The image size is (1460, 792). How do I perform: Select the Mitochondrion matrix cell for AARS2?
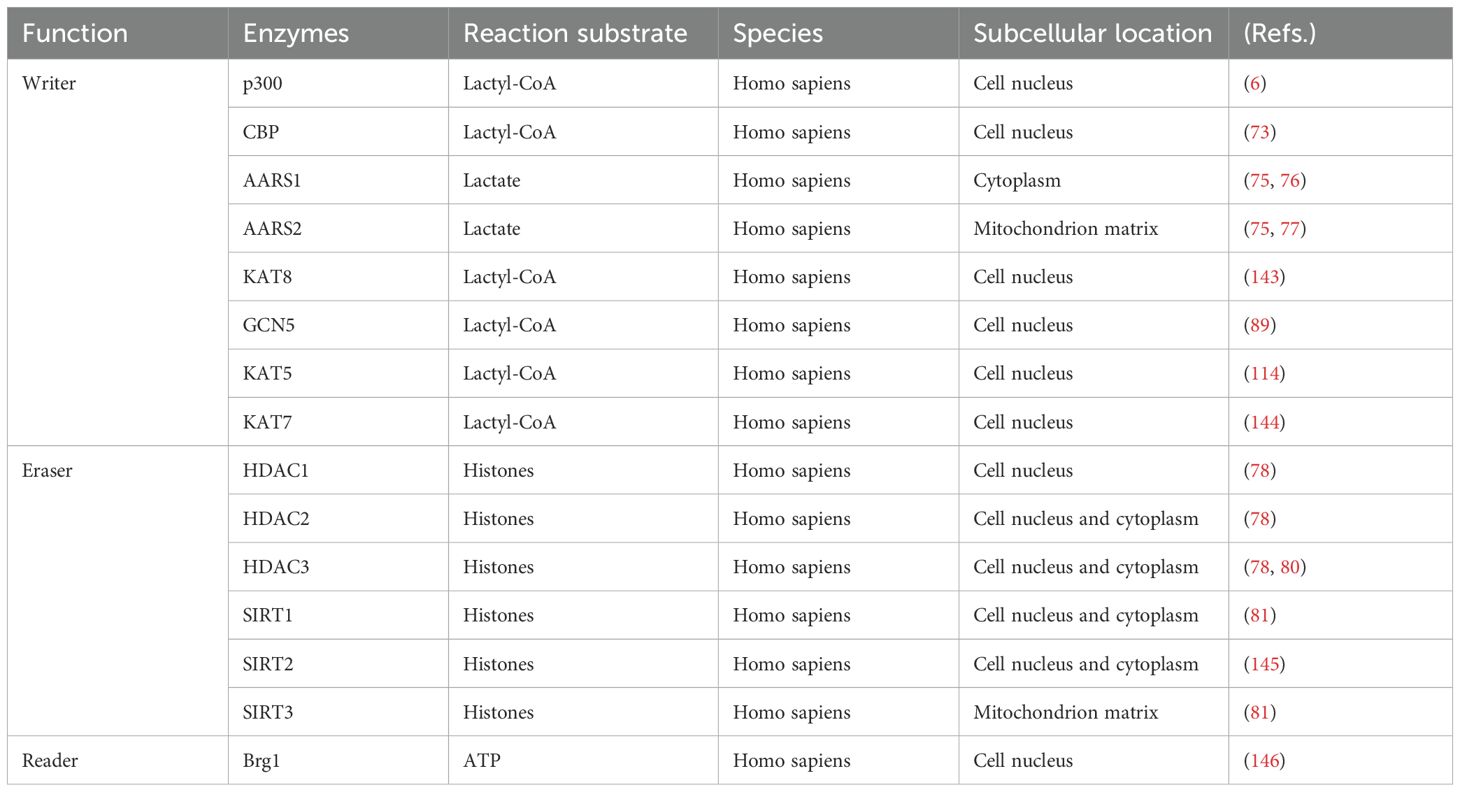[x=1093, y=229]
